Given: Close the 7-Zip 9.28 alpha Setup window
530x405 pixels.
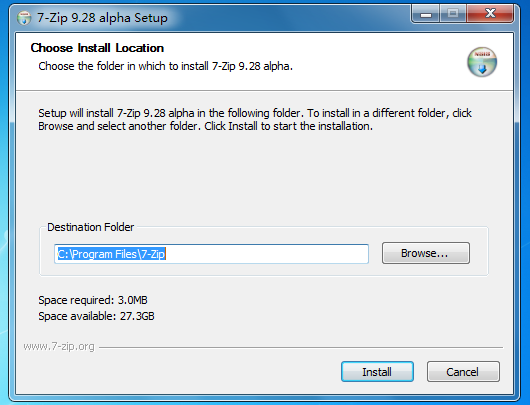Looking at the screenshot, I should click(490, 14).
